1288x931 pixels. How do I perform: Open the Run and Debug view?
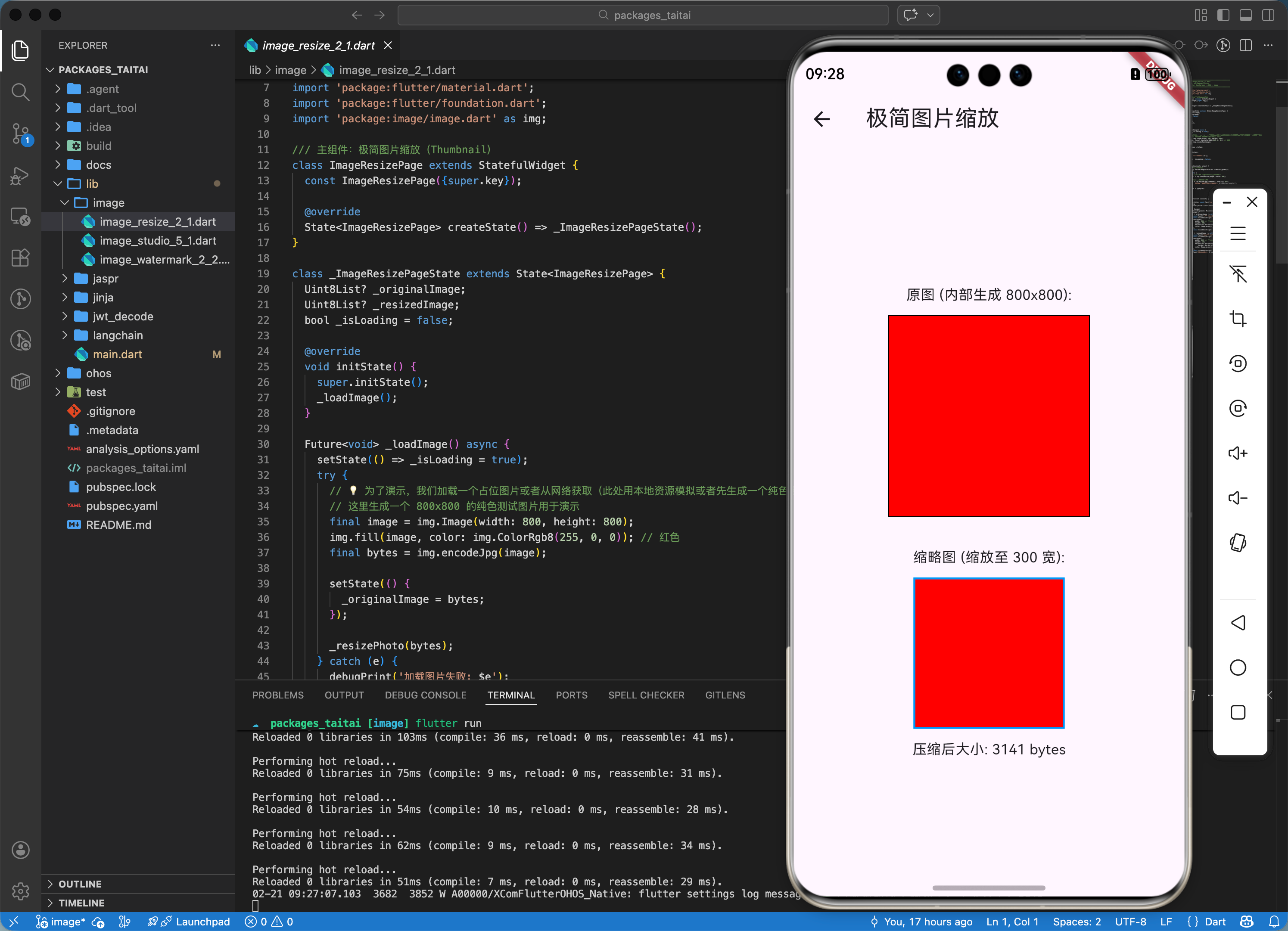click(20, 175)
